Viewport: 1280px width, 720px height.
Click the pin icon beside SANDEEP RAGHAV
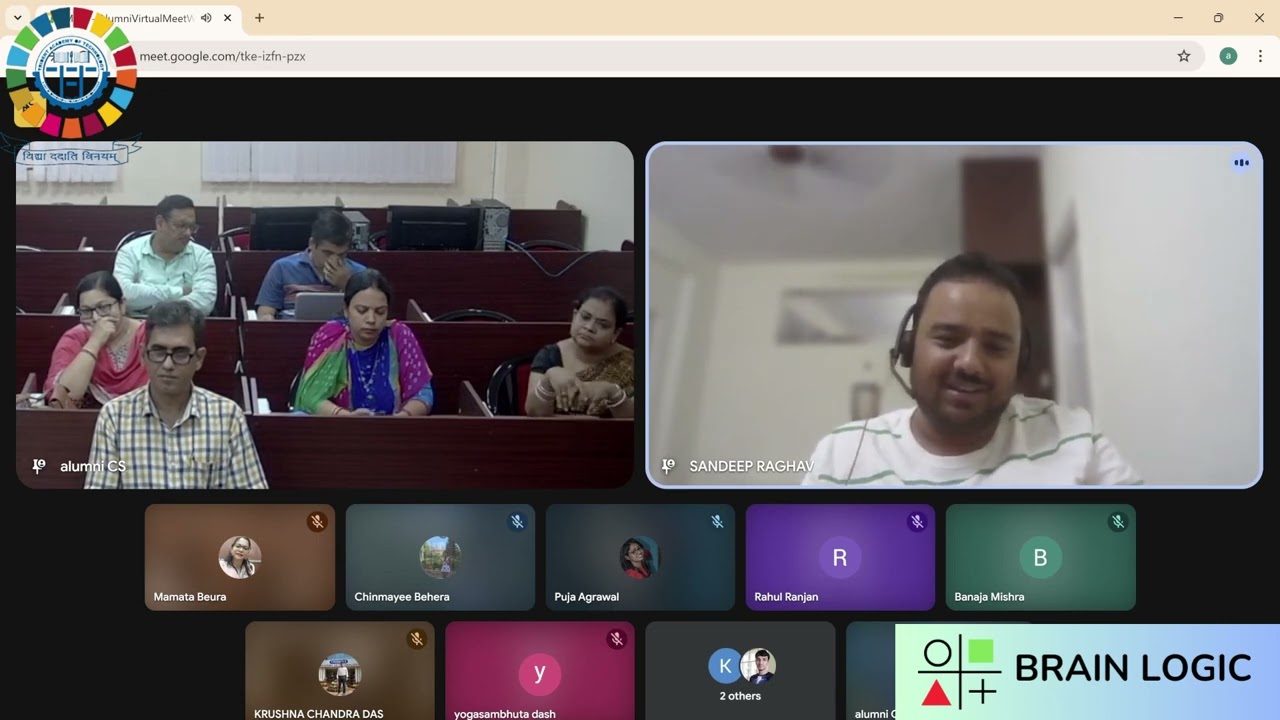pos(668,466)
